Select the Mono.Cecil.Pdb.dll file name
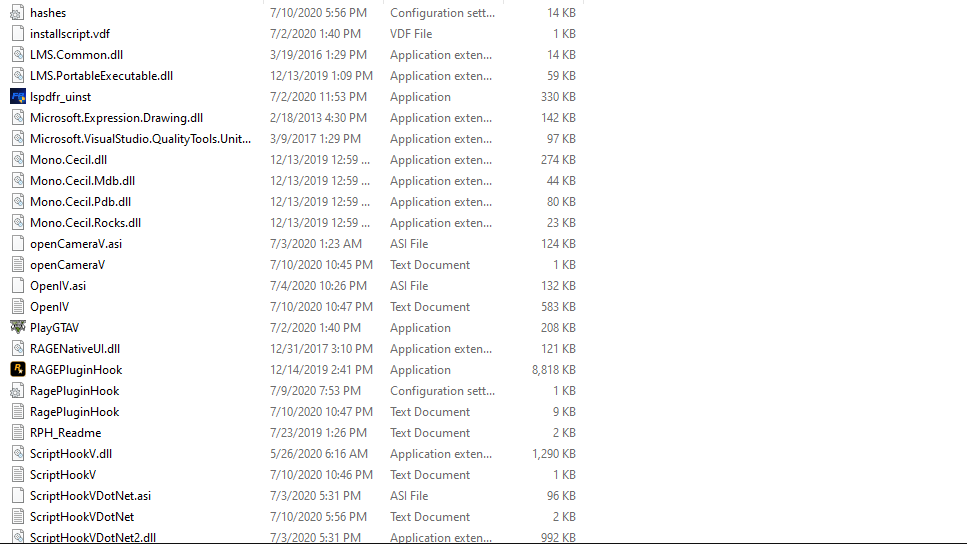Viewport: 967px width, 544px height. point(81,201)
